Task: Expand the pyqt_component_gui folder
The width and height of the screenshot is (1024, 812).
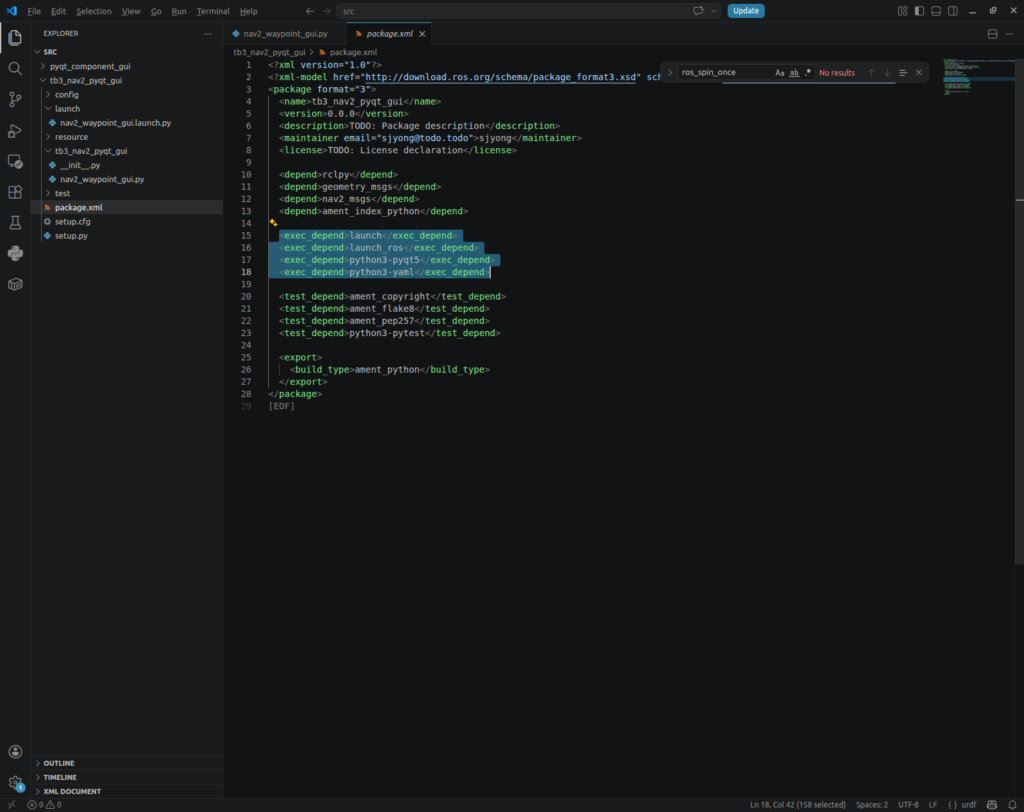Action: [43, 66]
